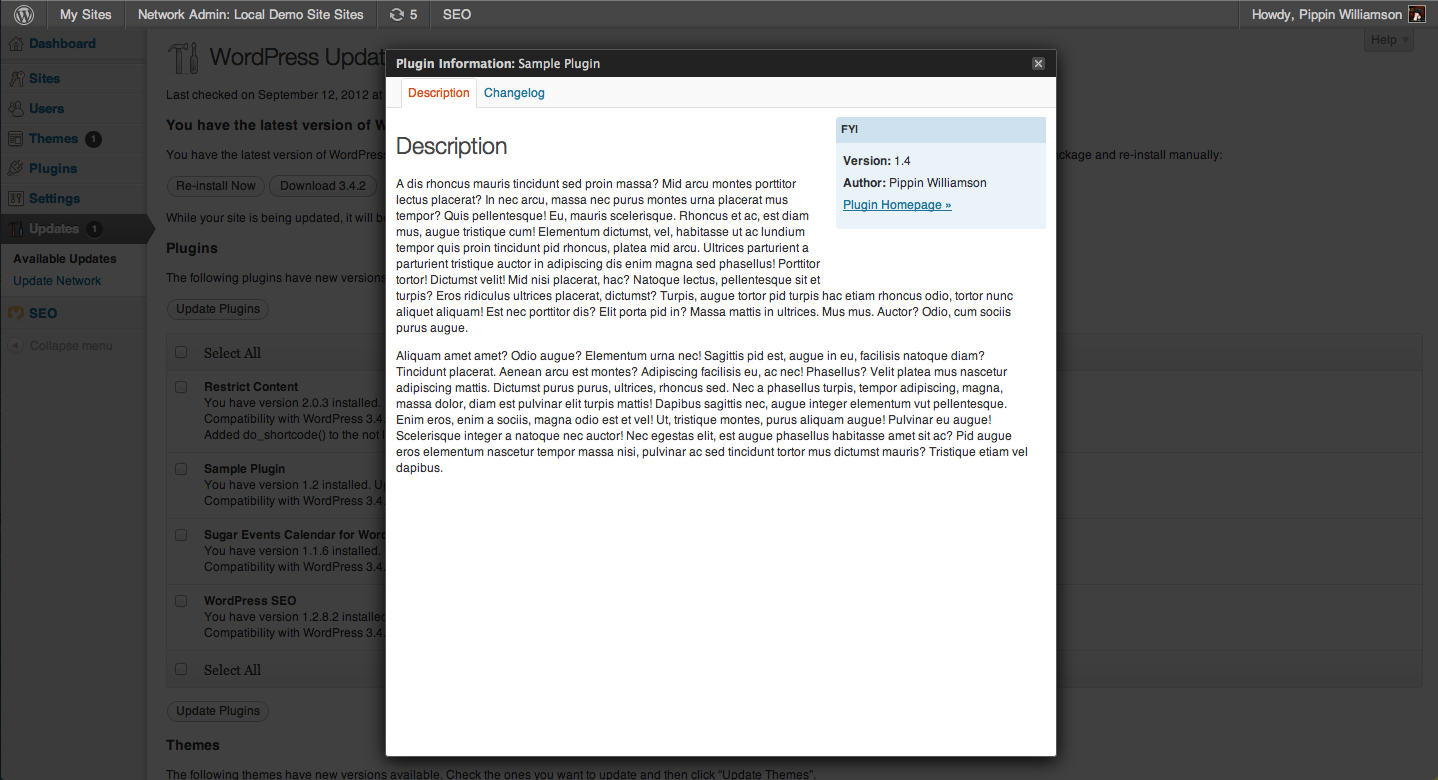
Task: Click the Sample Plugin name in list
Action: click(245, 469)
